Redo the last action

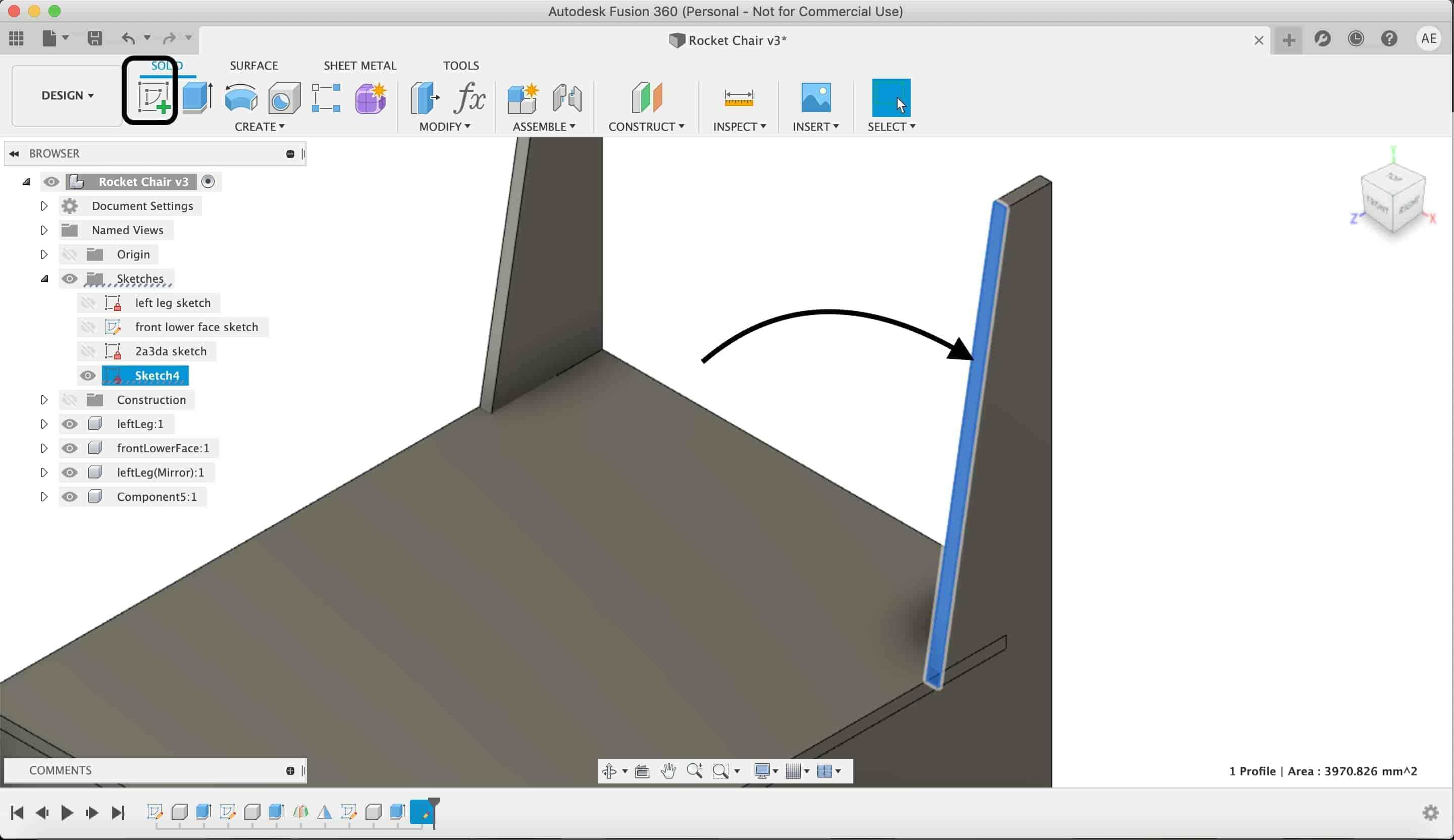[x=169, y=38]
